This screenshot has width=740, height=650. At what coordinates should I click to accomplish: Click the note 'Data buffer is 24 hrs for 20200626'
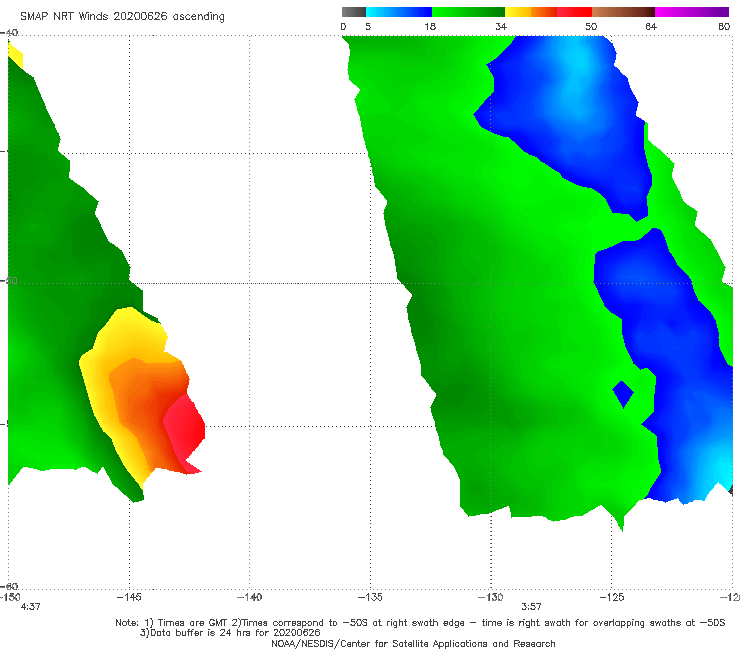click(x=235, y=633)
